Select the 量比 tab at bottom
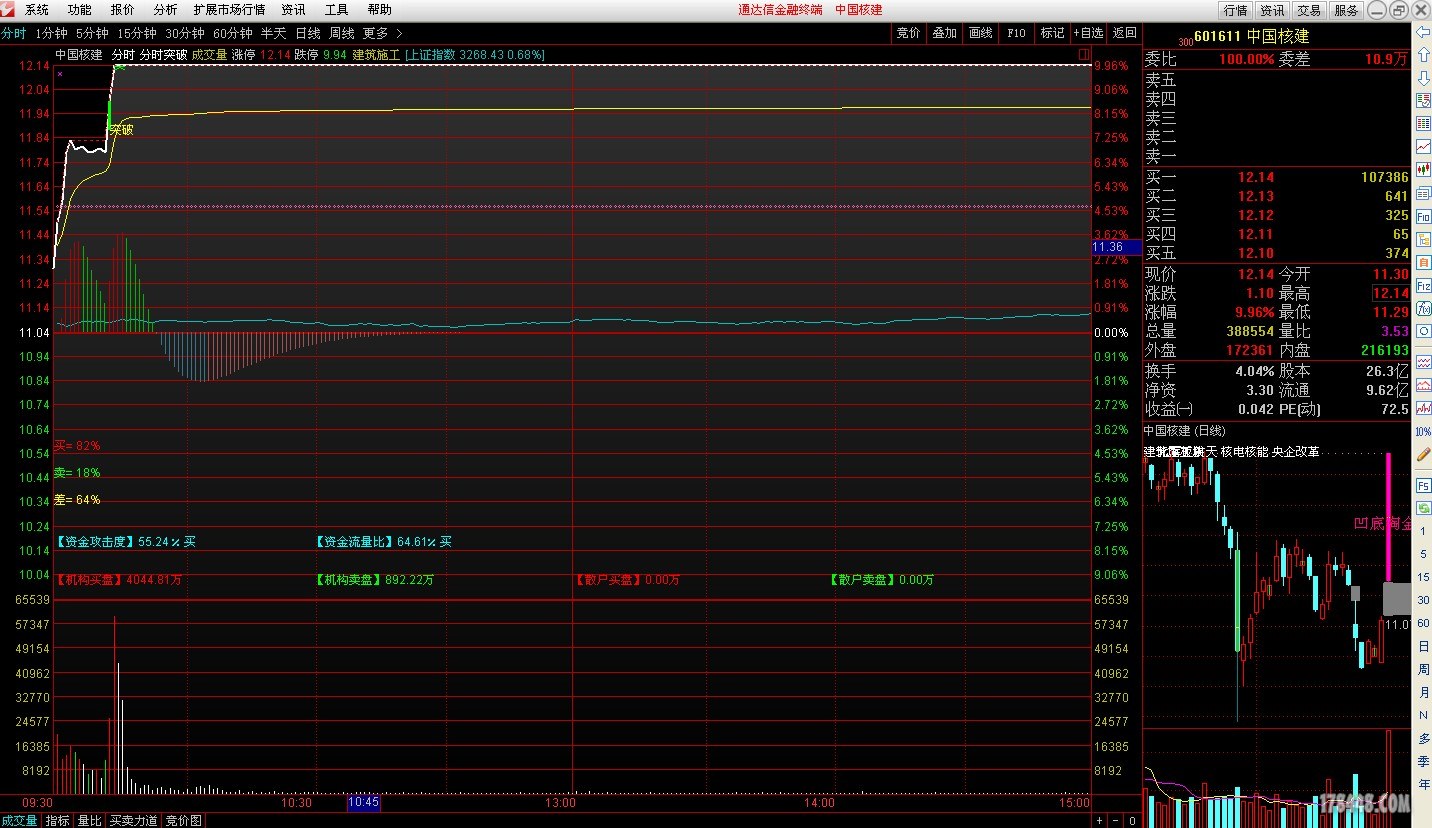This screenshot has width=1432, height=828. 90,820
